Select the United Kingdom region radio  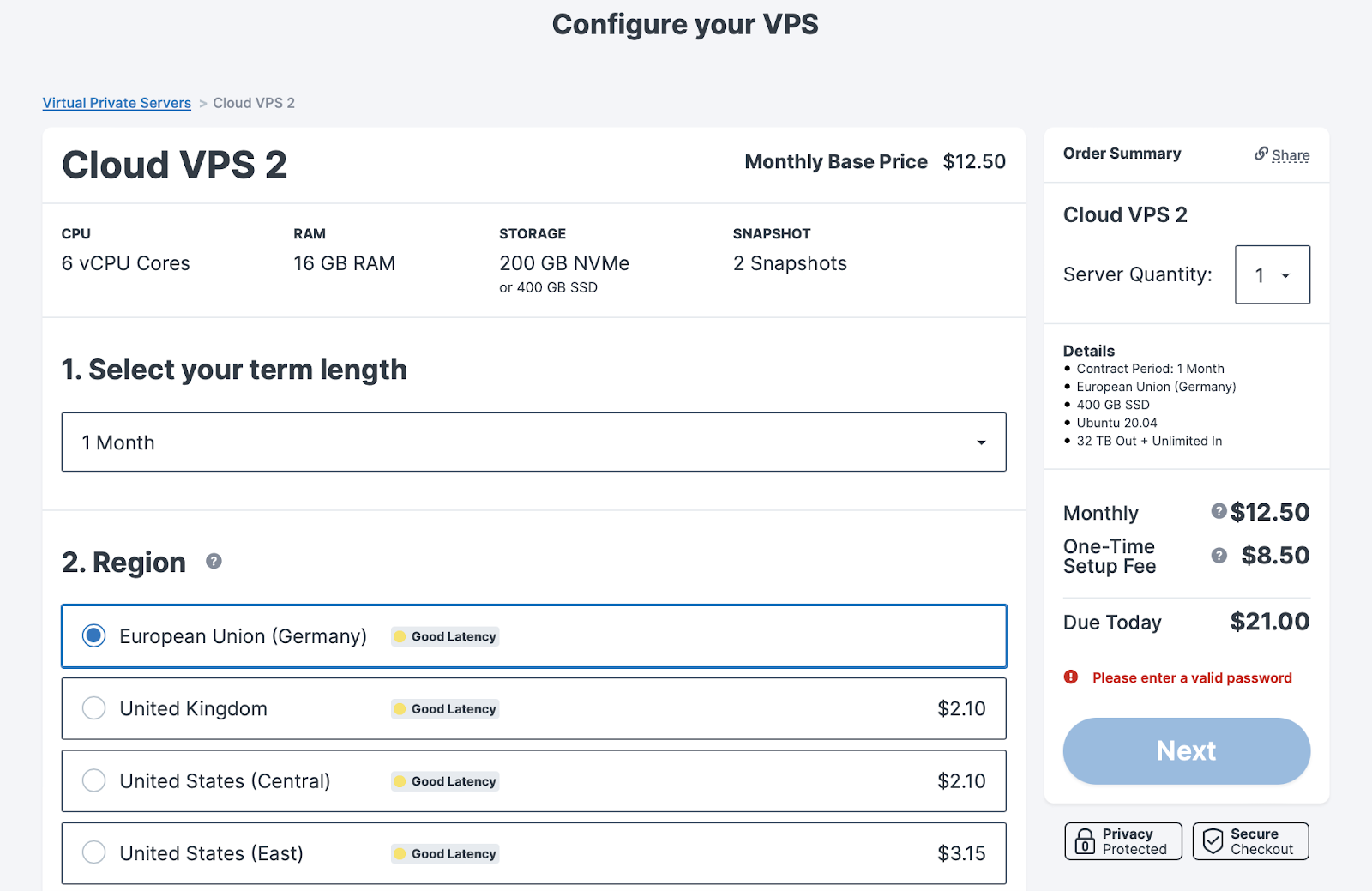tap(93, 708)
